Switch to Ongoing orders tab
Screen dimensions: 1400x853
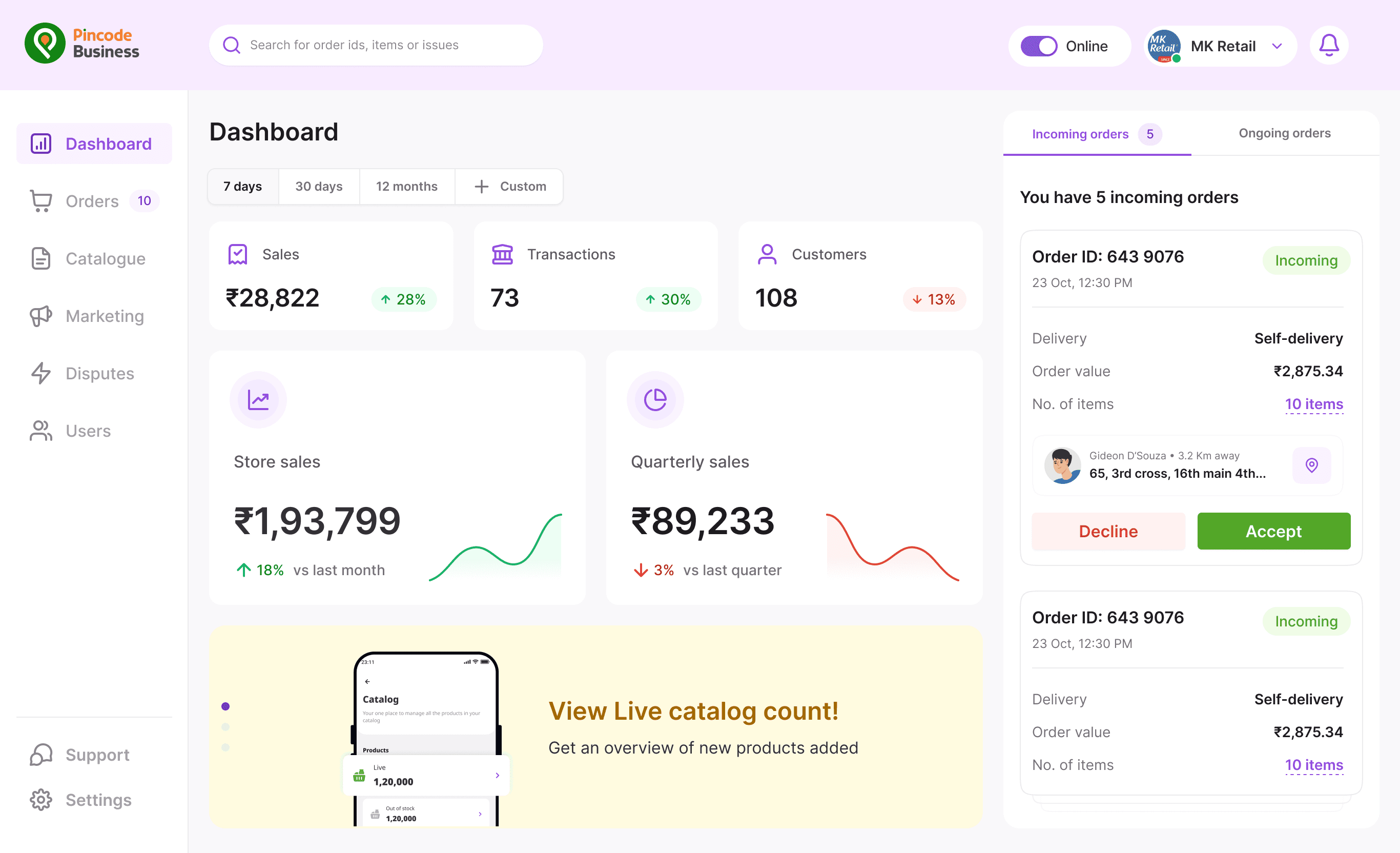(1284, 133)
